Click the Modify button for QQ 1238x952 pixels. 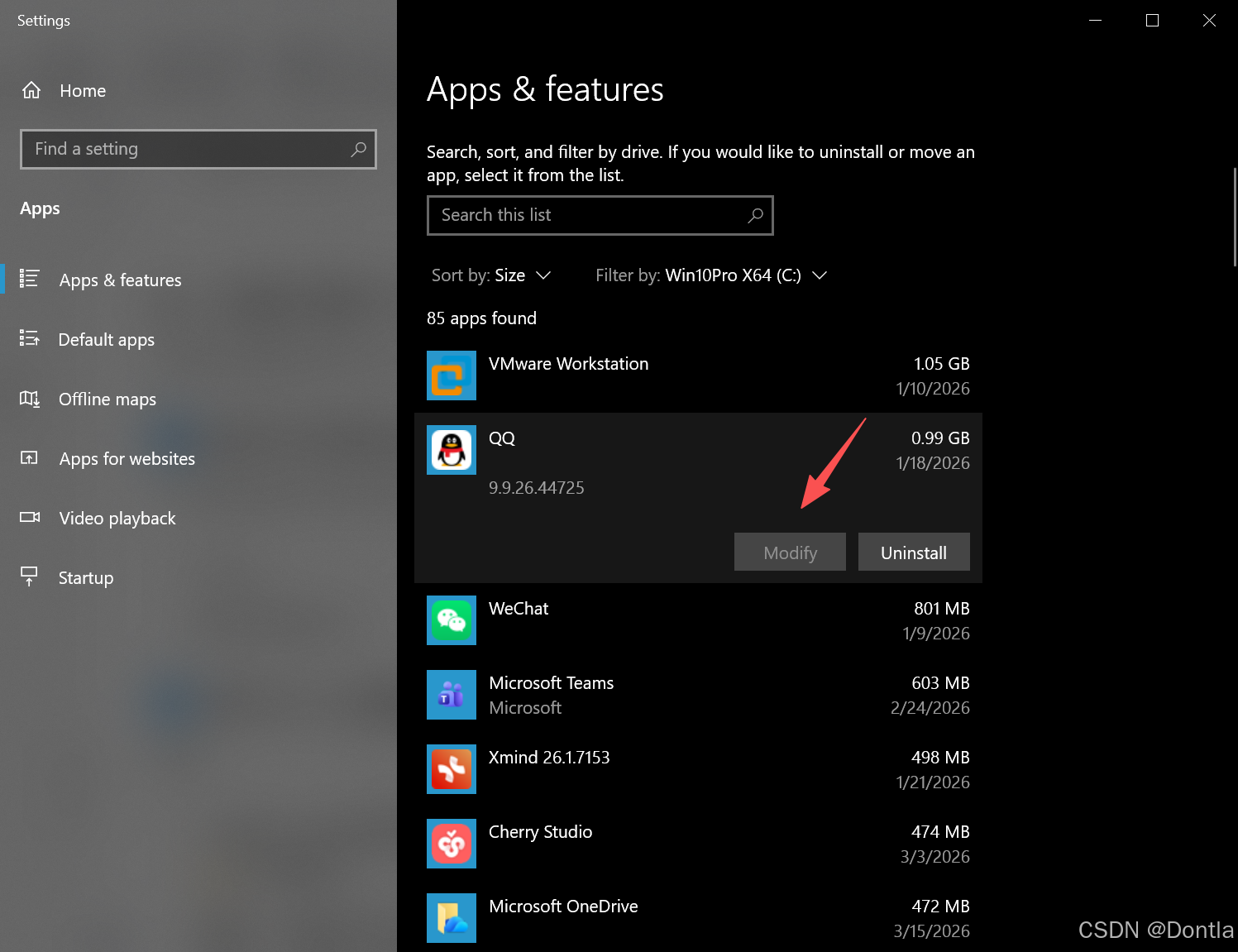790,552
